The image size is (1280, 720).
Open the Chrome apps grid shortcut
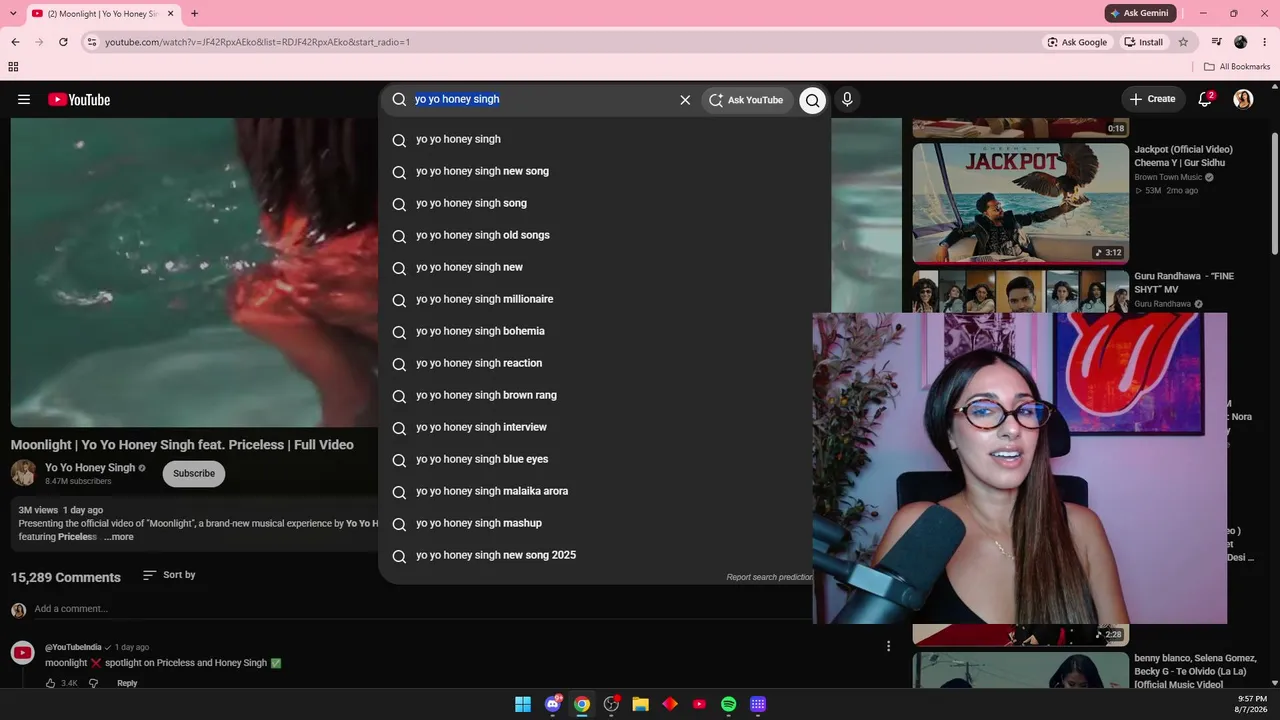point(13,67)
